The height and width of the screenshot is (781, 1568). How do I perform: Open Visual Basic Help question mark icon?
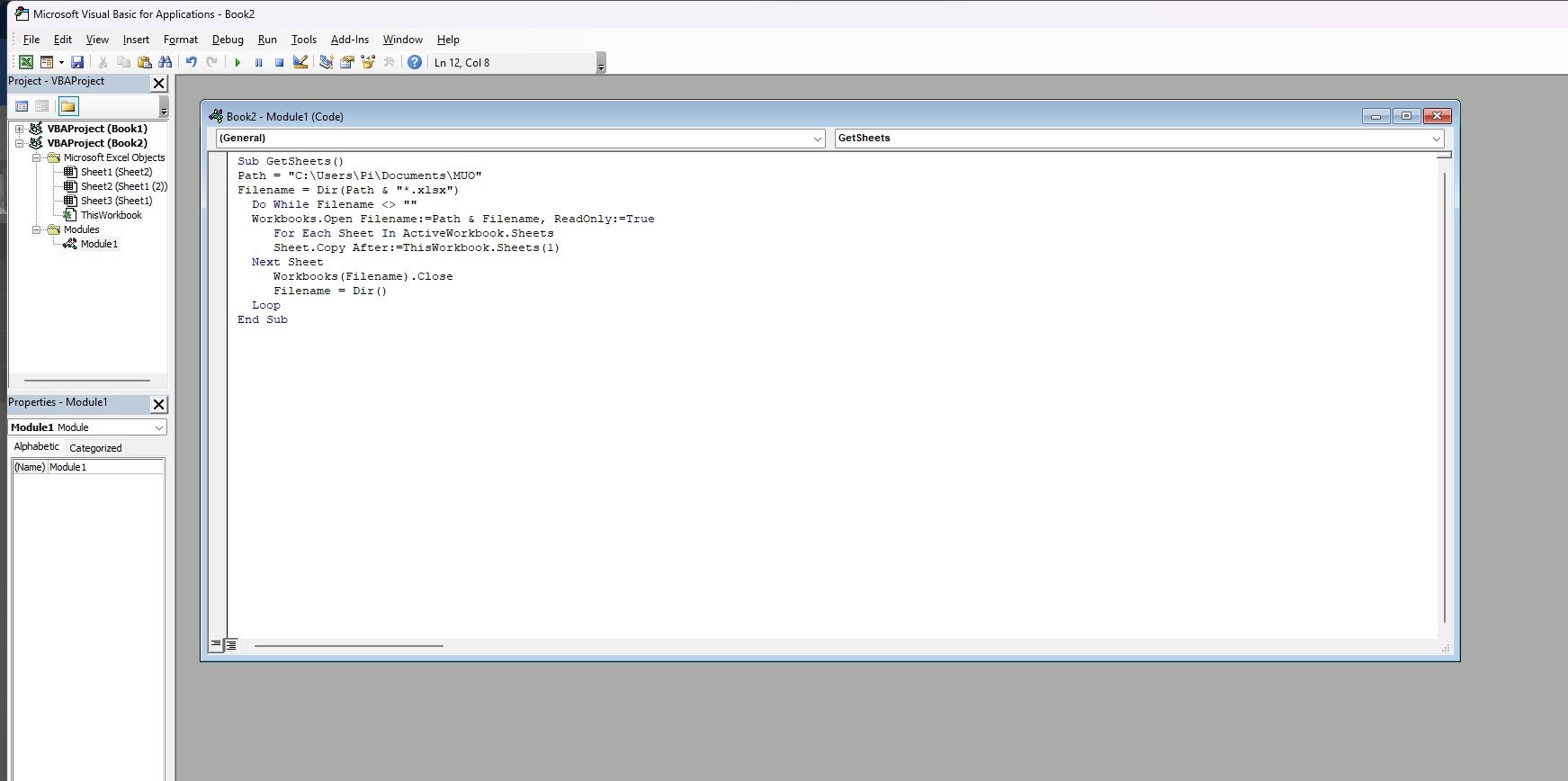tap(414, 62)
